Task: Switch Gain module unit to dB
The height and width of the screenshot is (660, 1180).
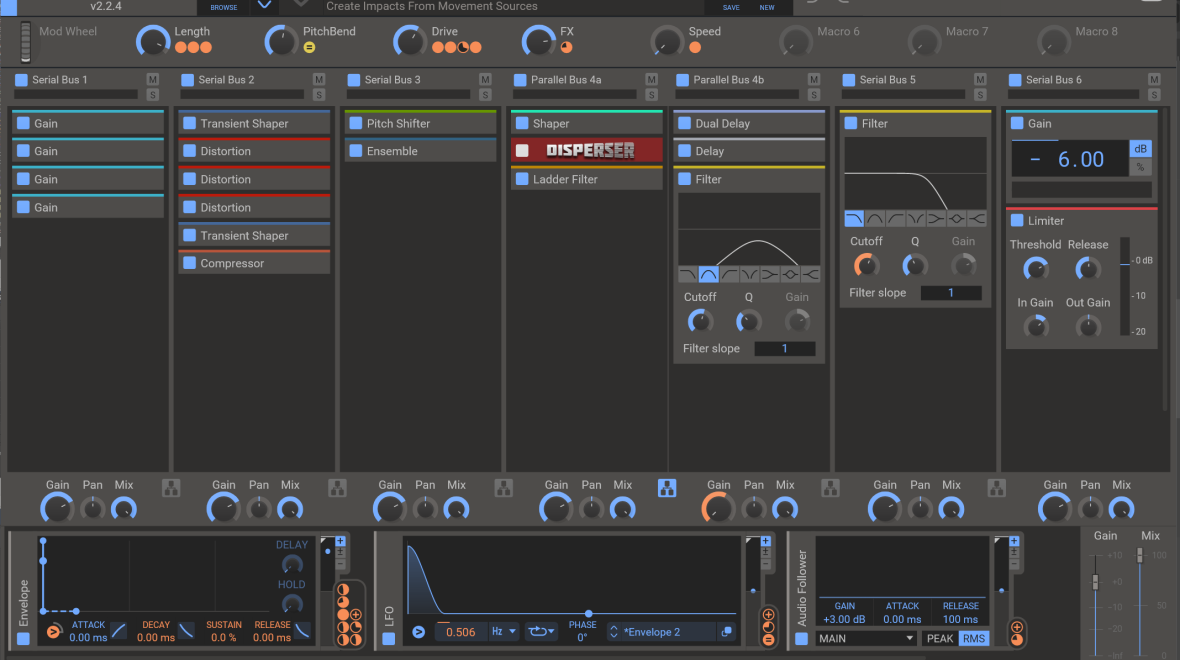Action: (x=1140, y=149)
